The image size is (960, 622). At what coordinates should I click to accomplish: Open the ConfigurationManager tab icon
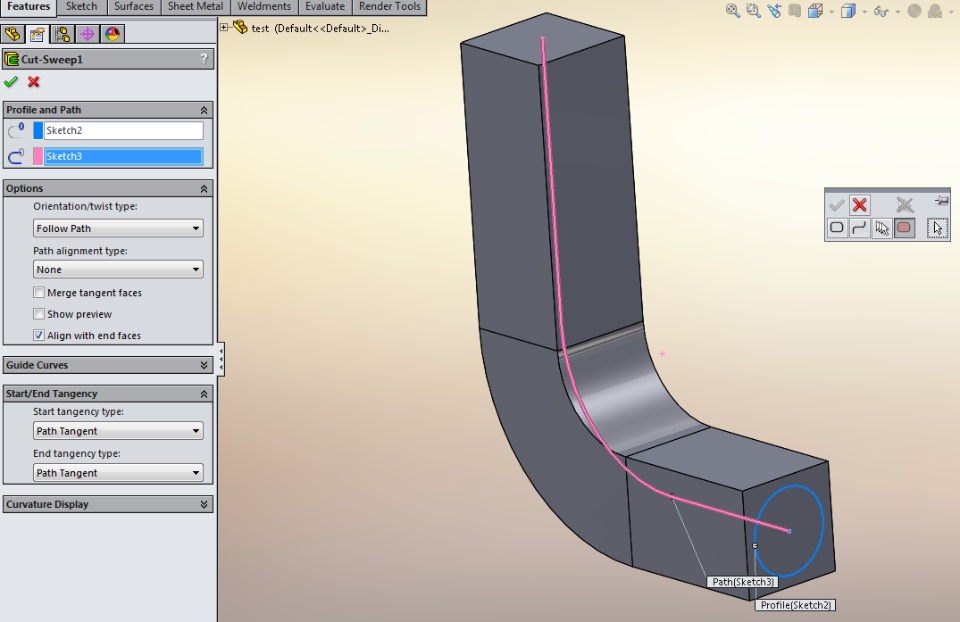click(62, 34)
